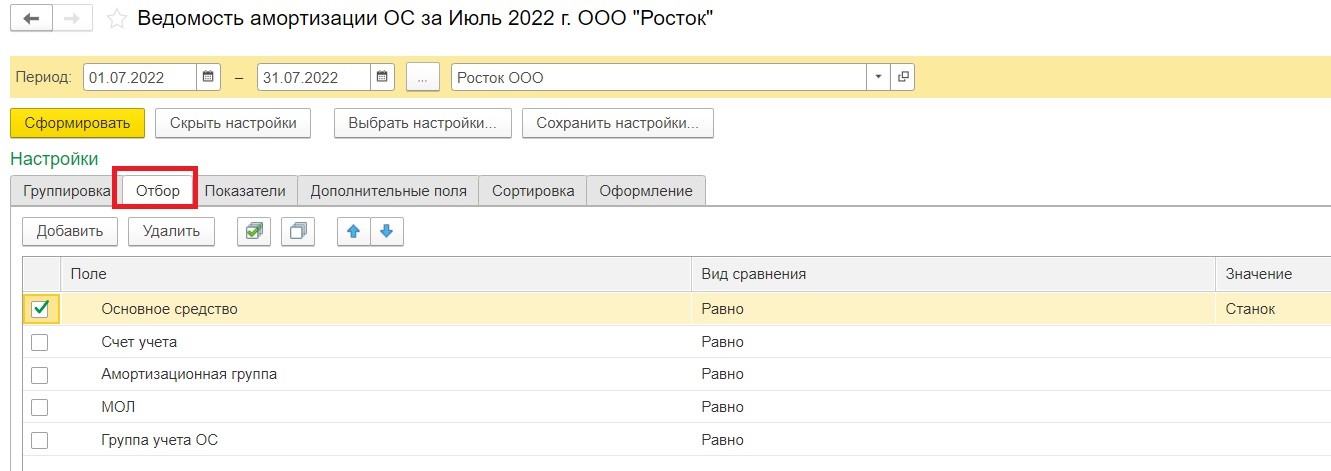Open calendar for start date 01.07.2022
Image resolution: width=1331 pixels, height=471 pixels.
click(x=209, y=77)
